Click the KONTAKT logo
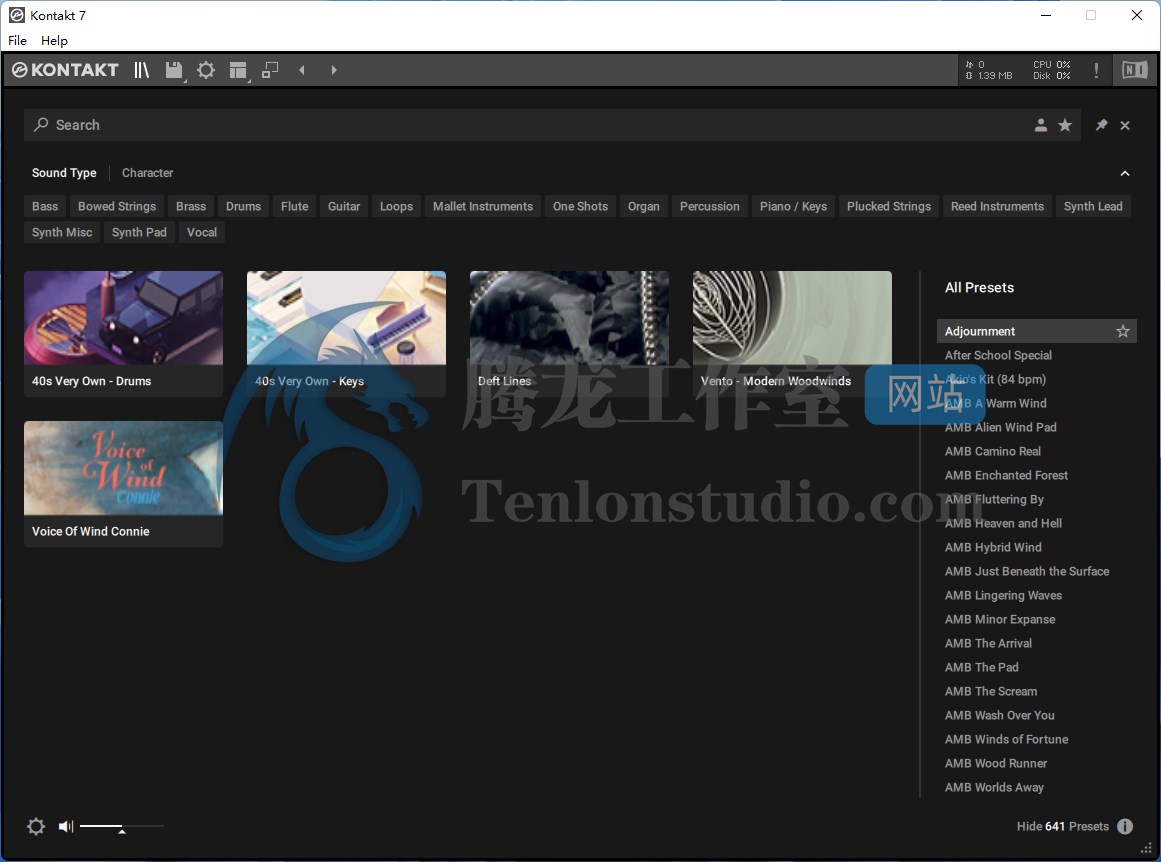 pyautogui.click(x=65, y=70)
